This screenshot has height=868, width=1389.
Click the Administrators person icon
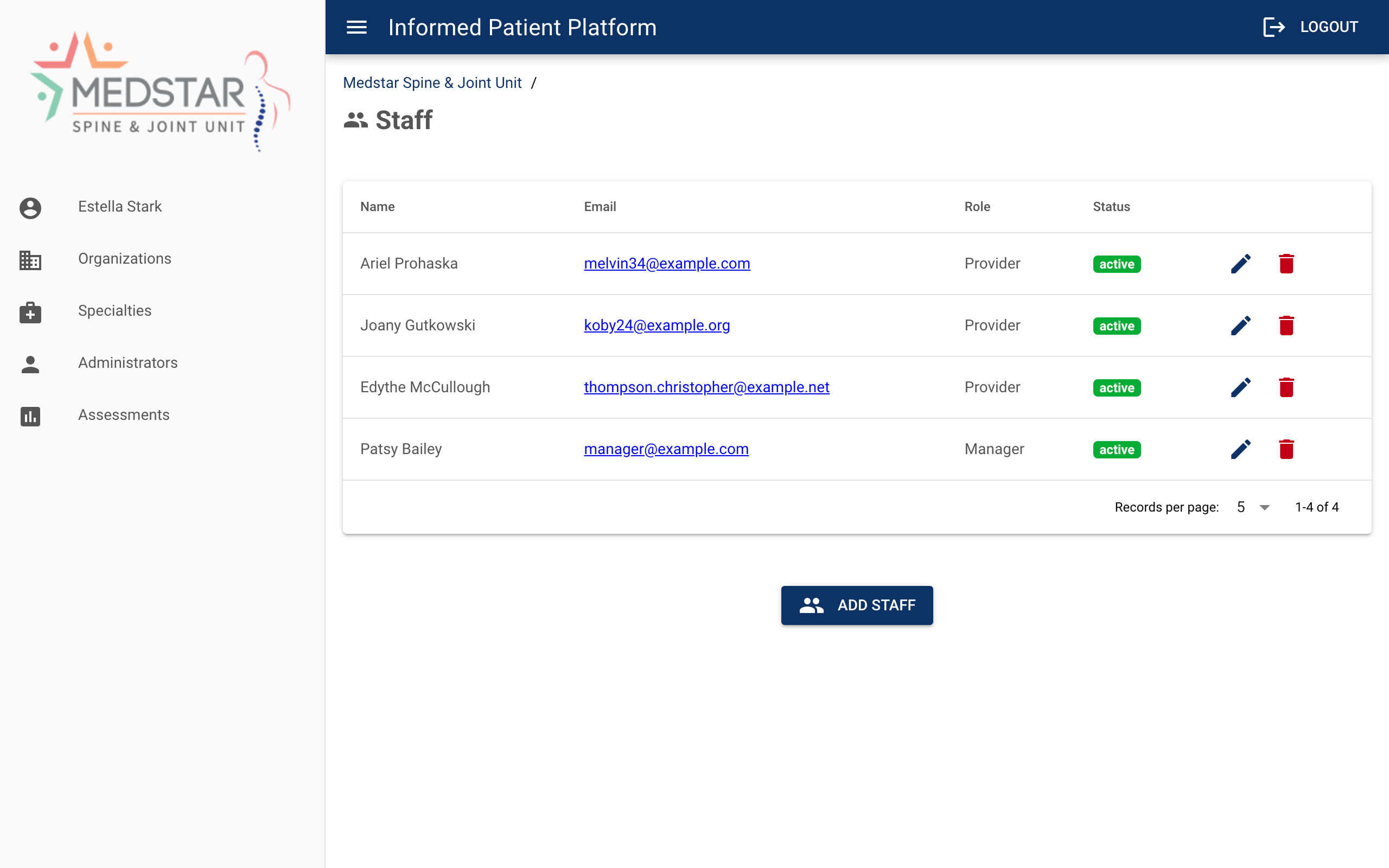[30, 365]
